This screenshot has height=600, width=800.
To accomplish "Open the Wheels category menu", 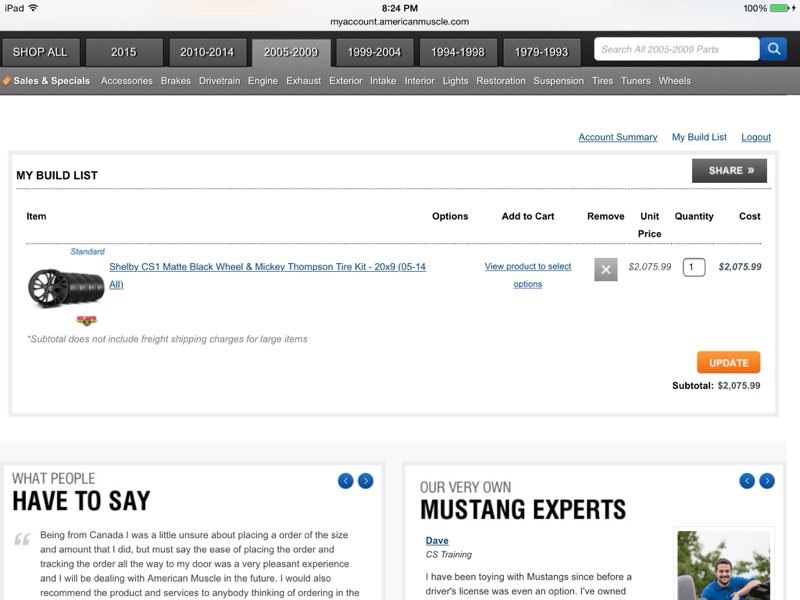I will [x=674, y=81].
